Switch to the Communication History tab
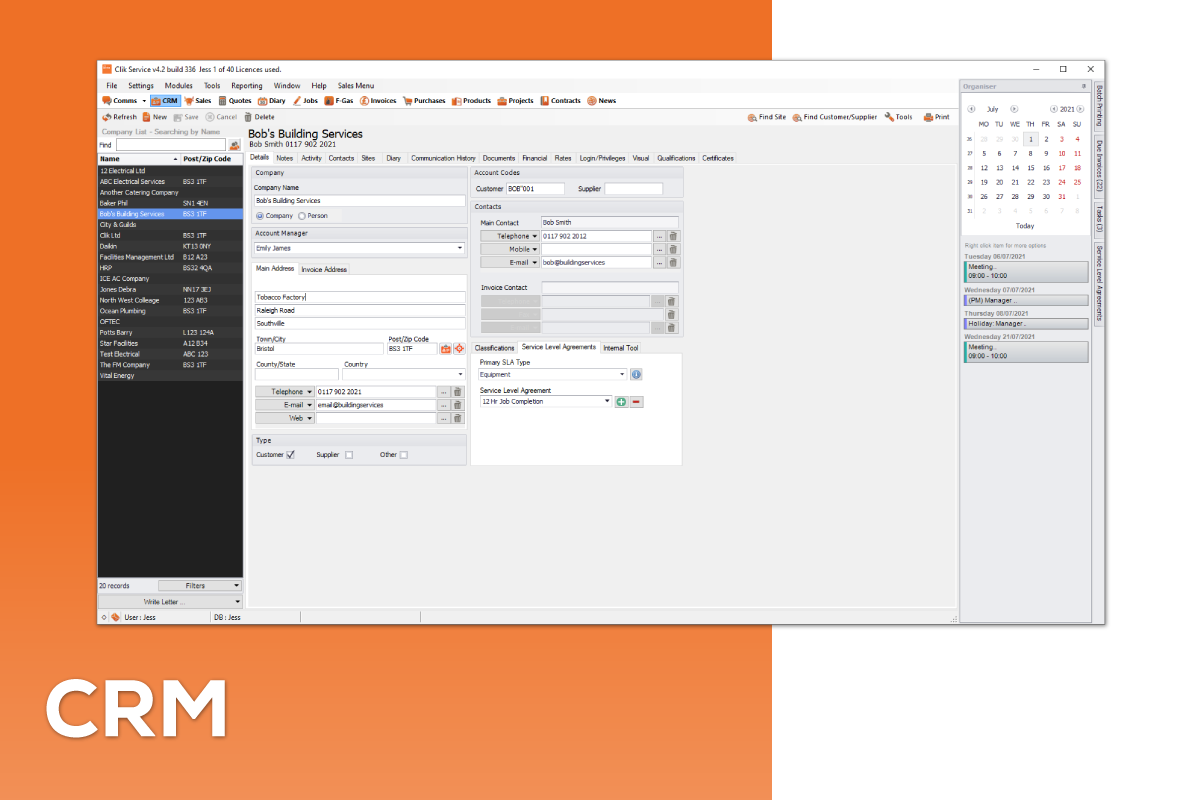The image size is (1200, 800). click(x=443, y=158)
